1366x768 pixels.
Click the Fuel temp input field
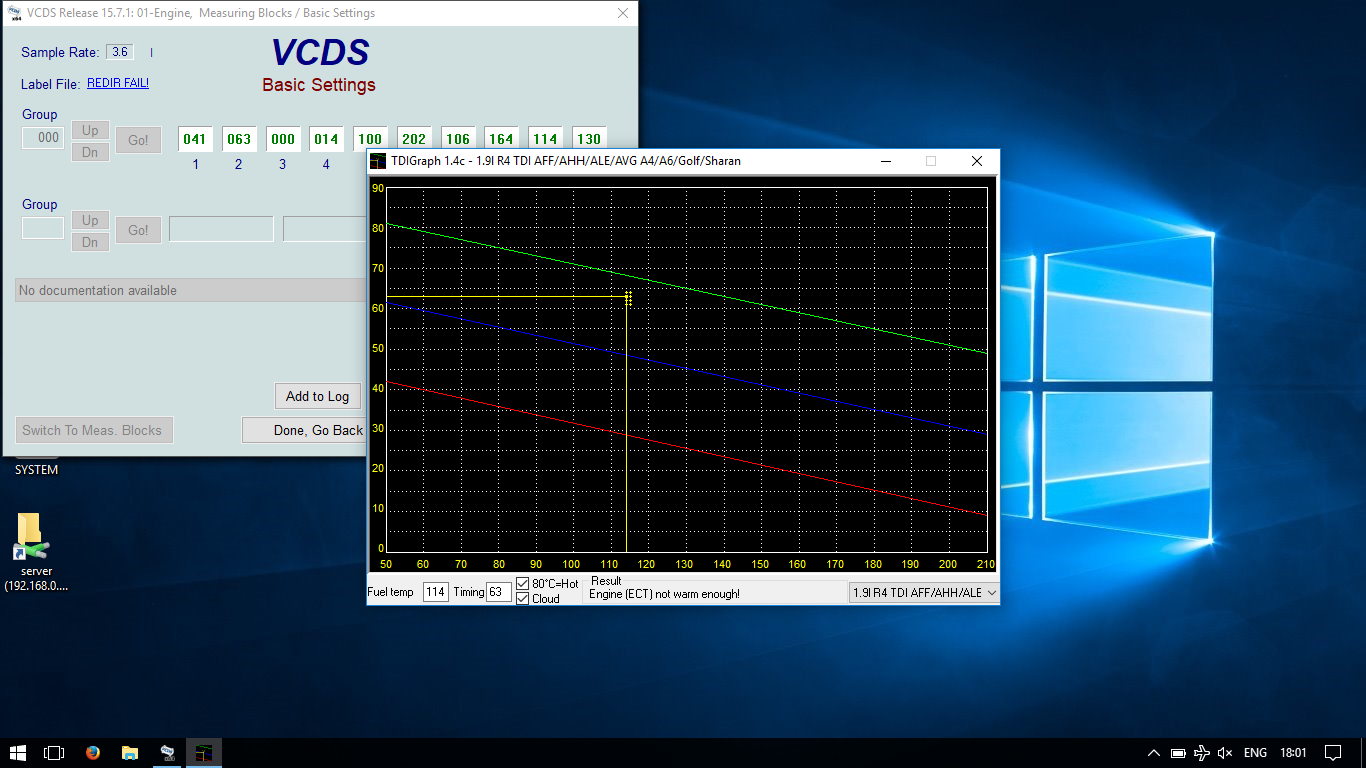(435, 592)
